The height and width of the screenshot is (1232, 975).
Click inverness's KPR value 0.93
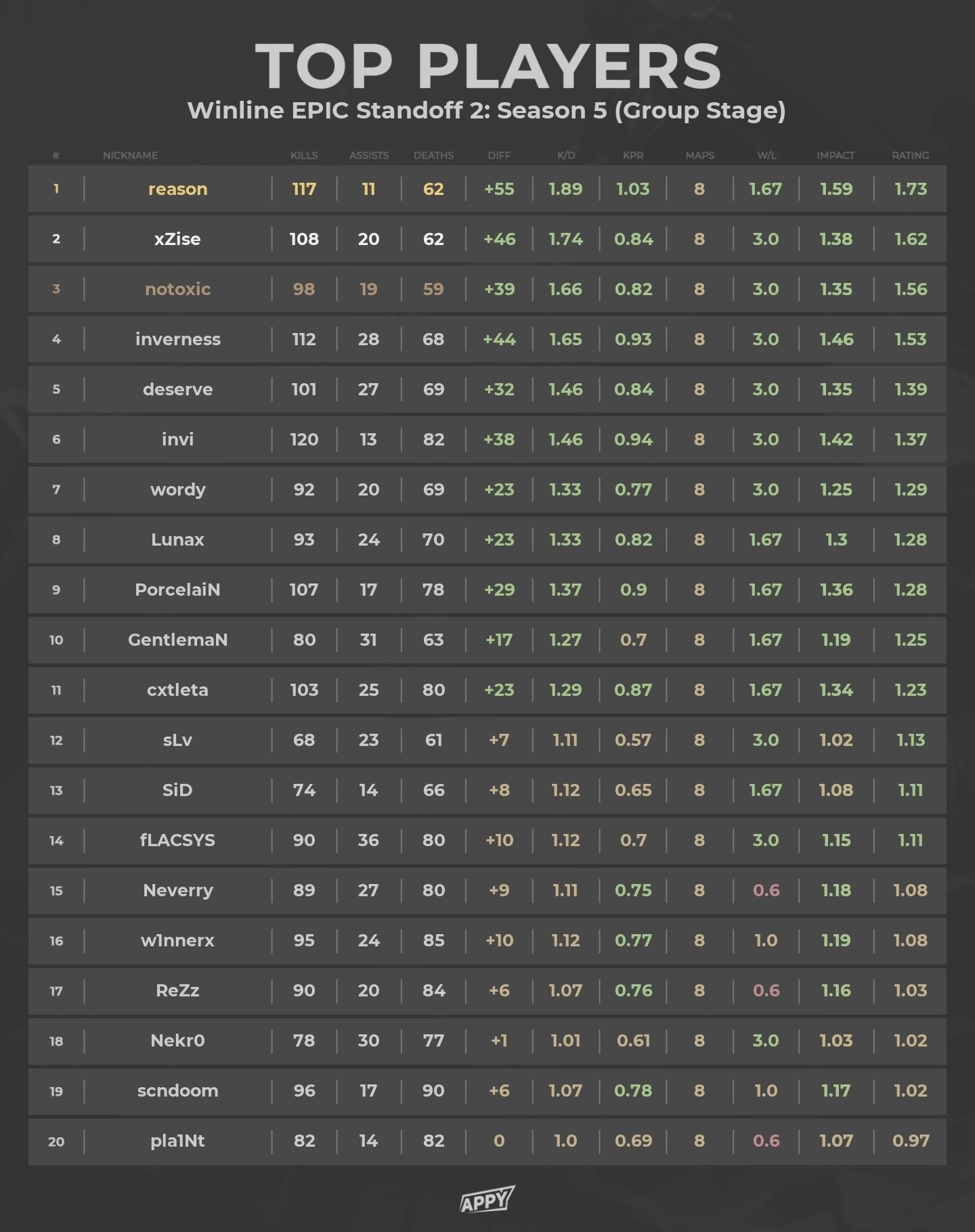point(633,339)
